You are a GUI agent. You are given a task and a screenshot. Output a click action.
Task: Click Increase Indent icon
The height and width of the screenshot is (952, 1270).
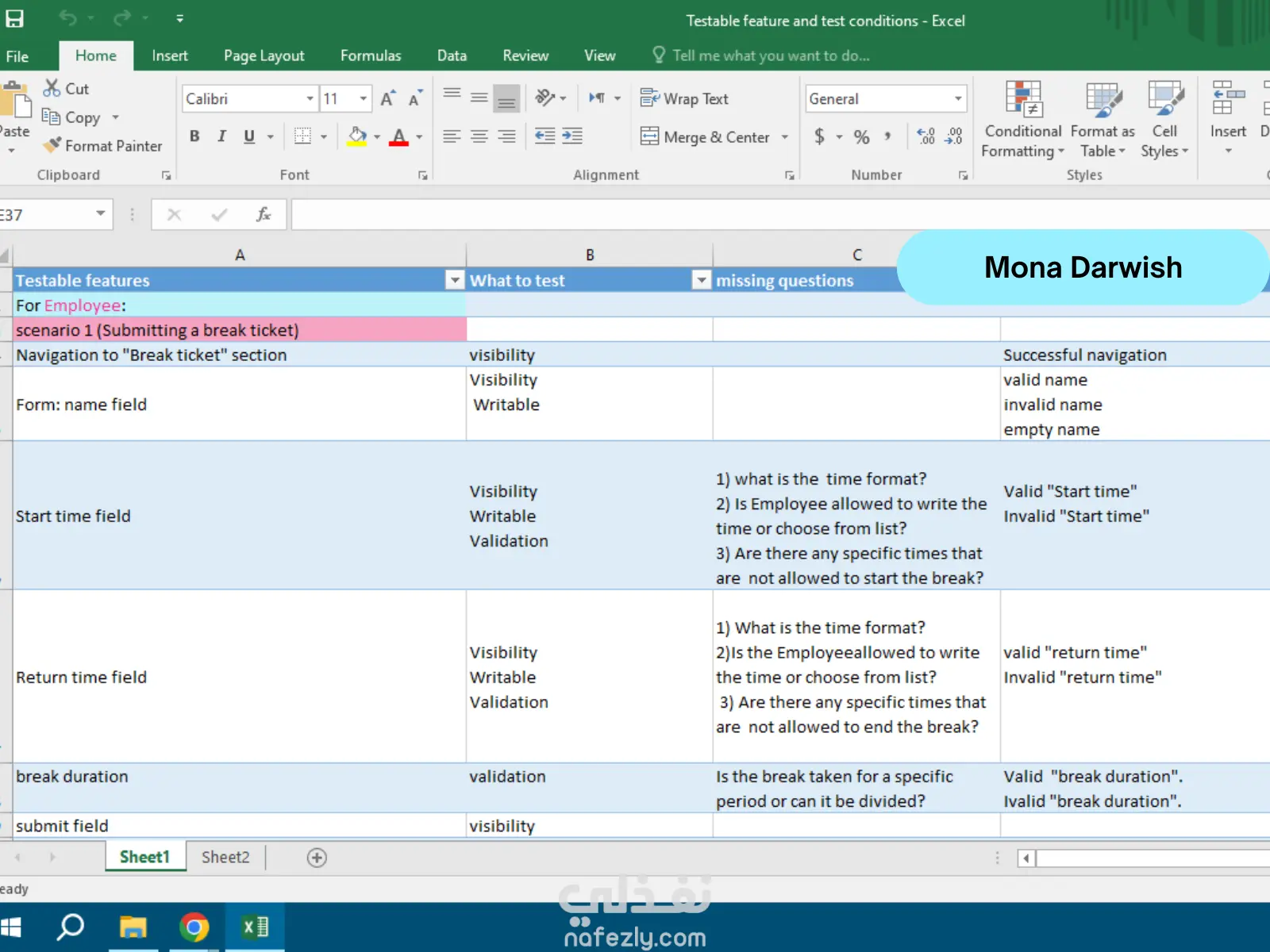[x=572, y=136]
